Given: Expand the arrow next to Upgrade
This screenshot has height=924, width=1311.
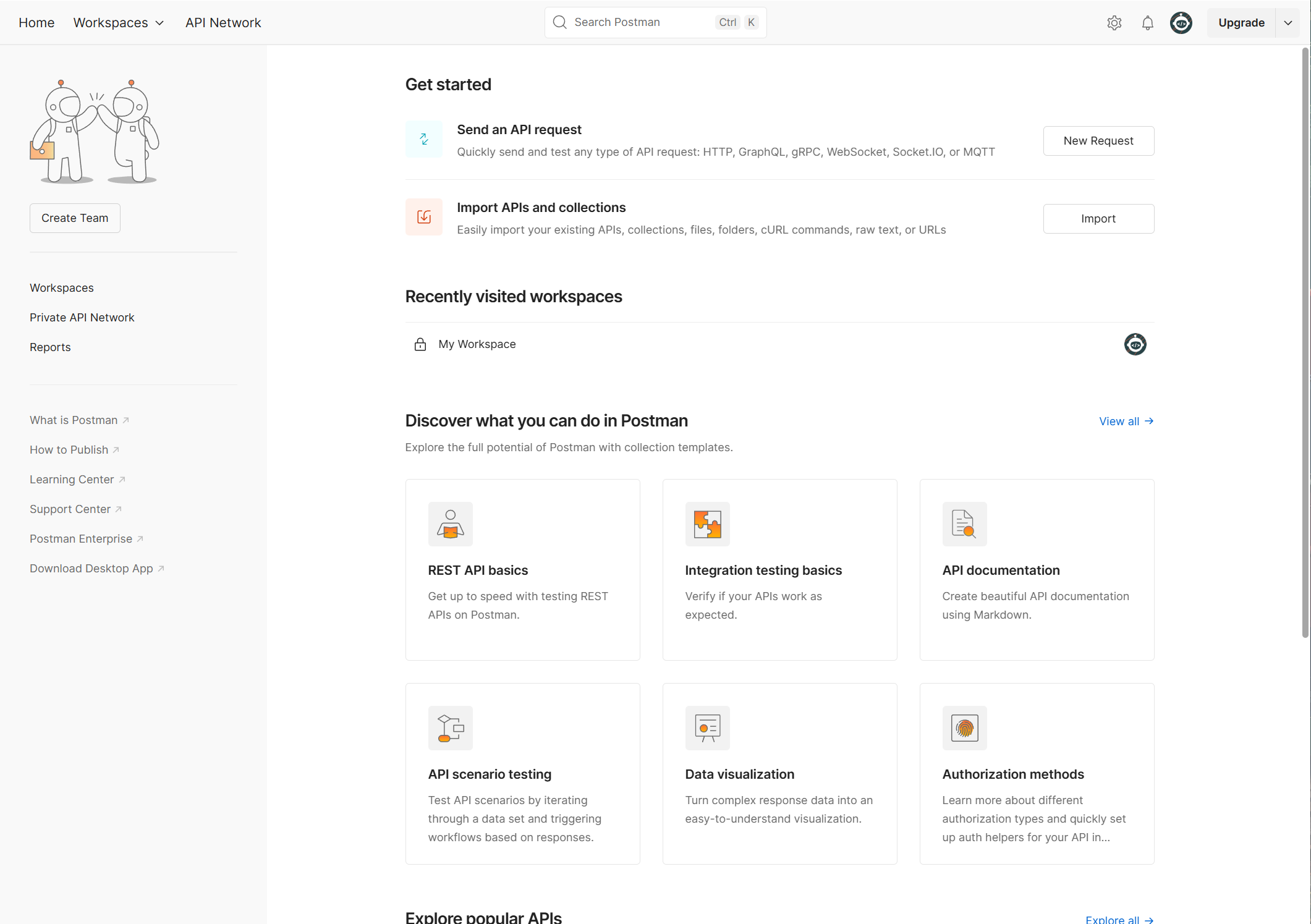Looking at the screenshot, I should [x=1288, y=23].
